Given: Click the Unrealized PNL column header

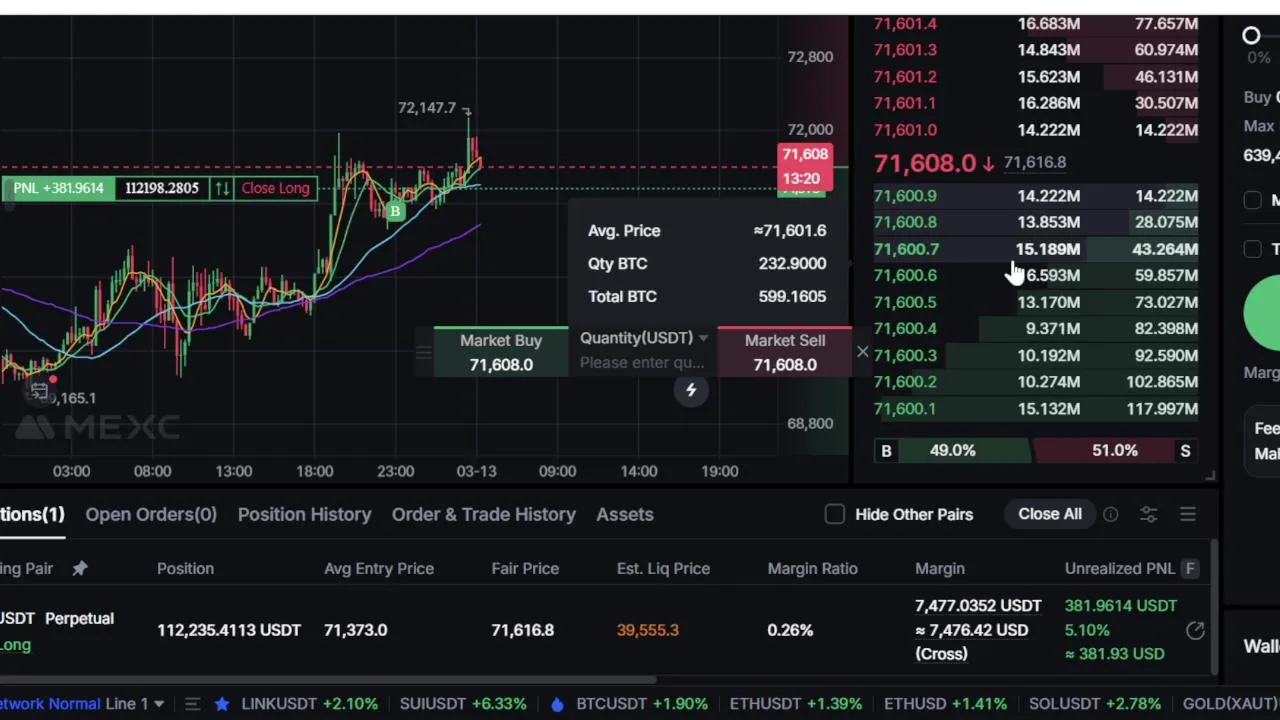Looking at the screenshot, I should (x=1119, y=568).
